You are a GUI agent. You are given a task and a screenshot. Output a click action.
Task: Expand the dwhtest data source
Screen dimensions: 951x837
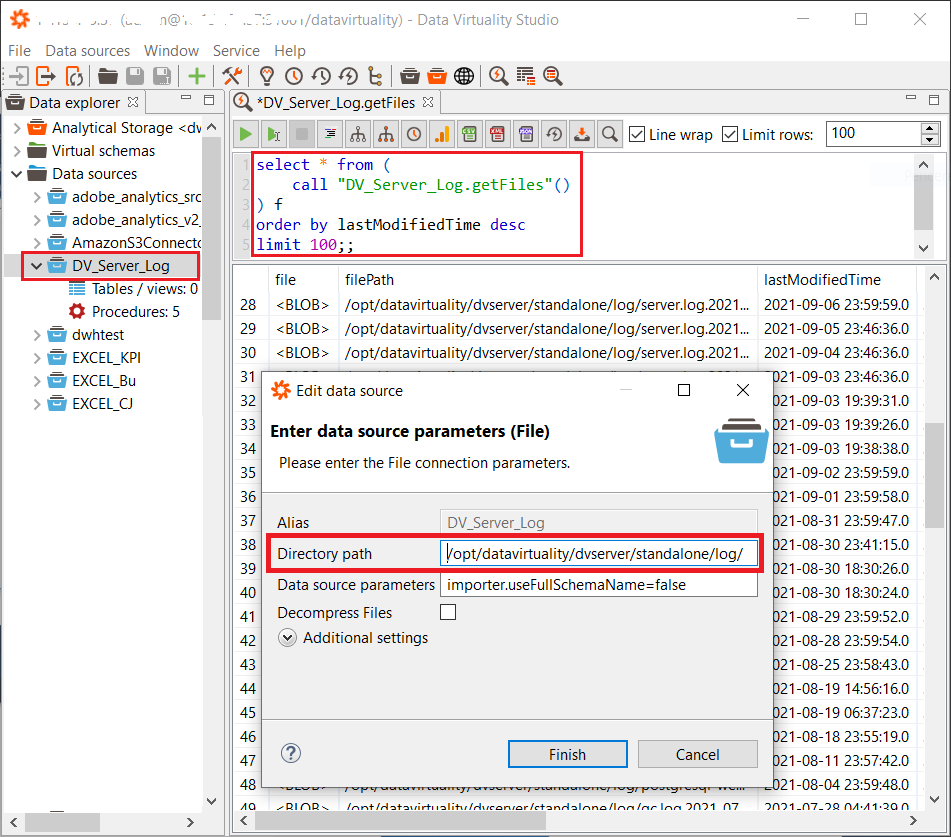tap(37, 335)
